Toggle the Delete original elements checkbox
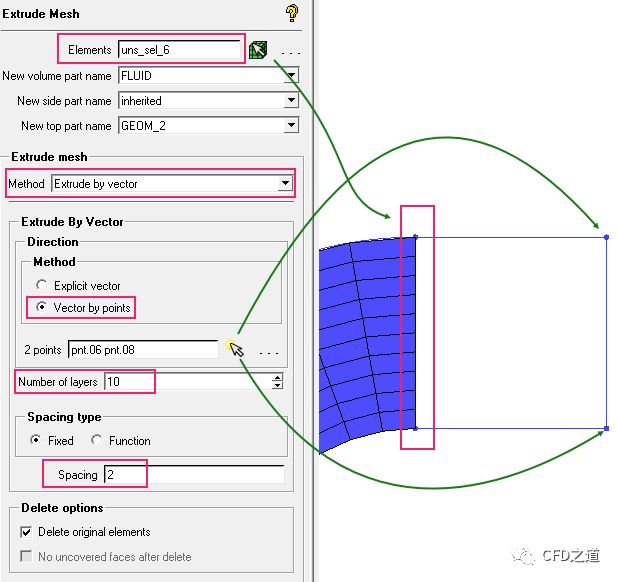Image resolution: width=619 pixels, height=582 pixels. (27, 532)
